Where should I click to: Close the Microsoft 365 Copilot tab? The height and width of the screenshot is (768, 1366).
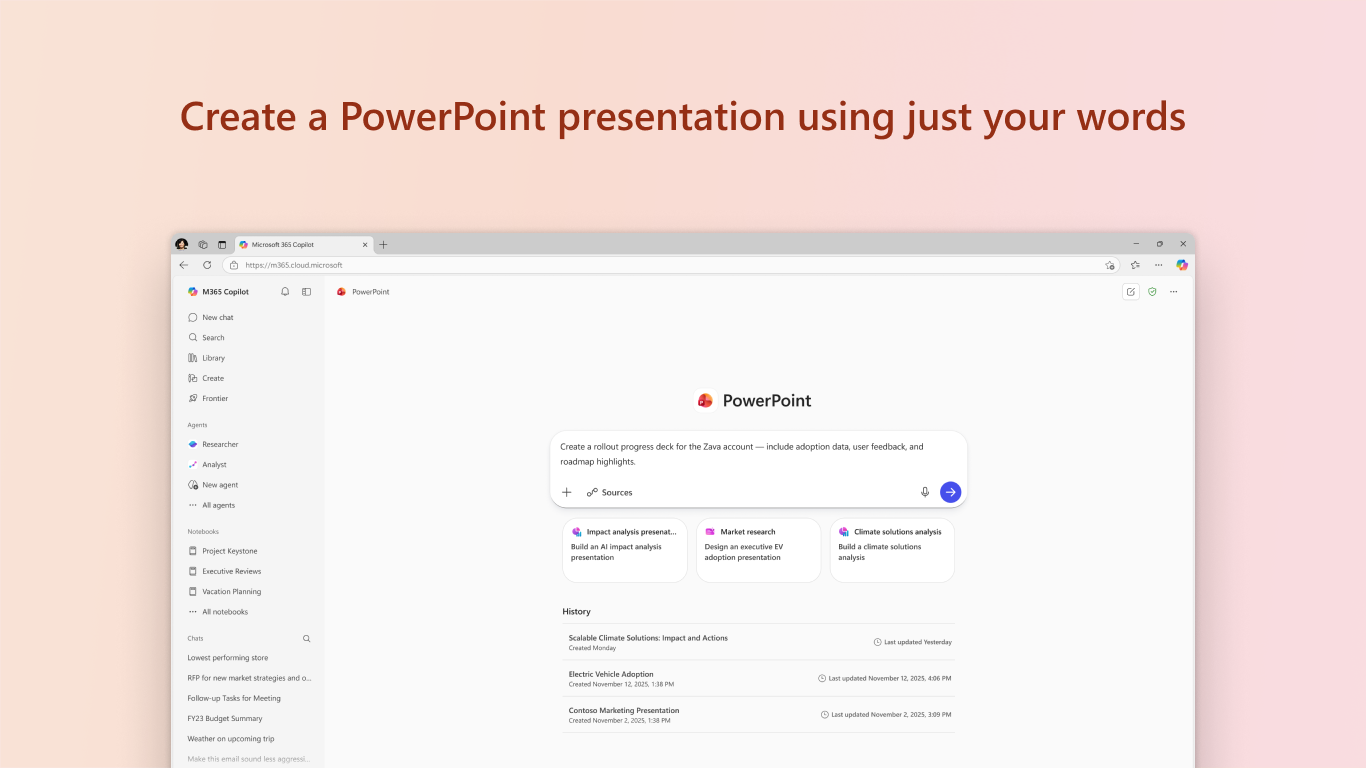(x=365, y=244)
